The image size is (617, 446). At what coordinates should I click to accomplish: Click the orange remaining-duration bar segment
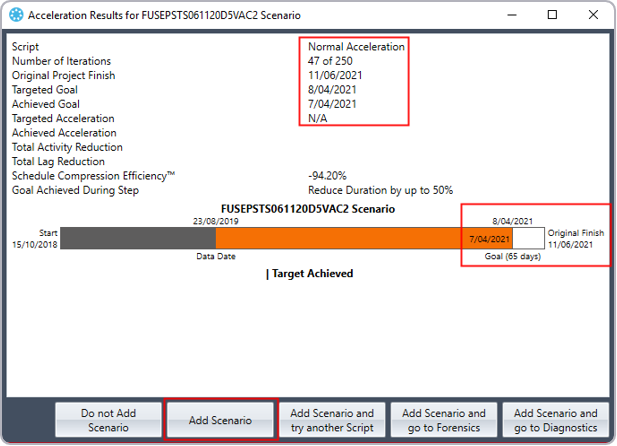(364, 238)
